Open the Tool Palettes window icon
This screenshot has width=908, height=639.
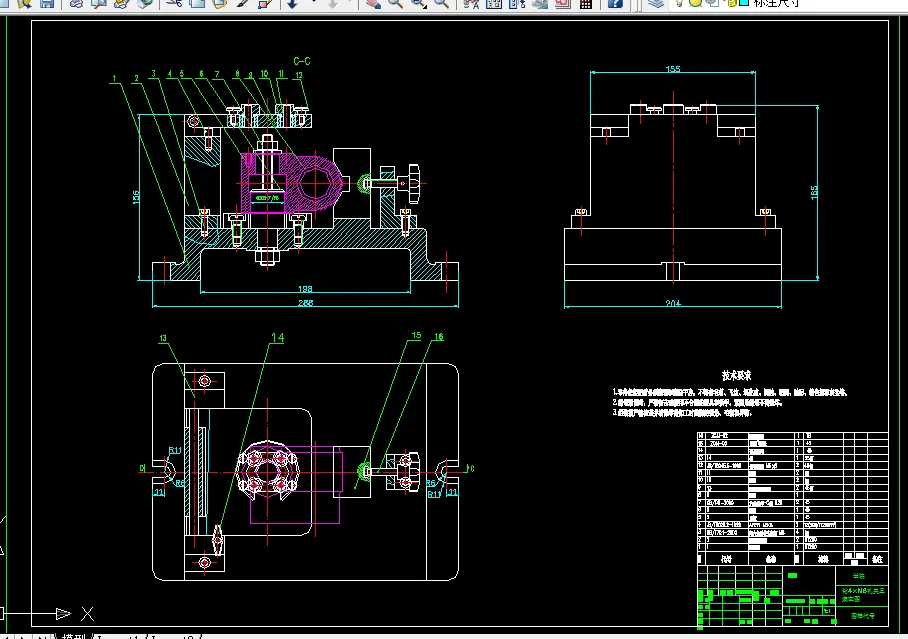(517, 3)
